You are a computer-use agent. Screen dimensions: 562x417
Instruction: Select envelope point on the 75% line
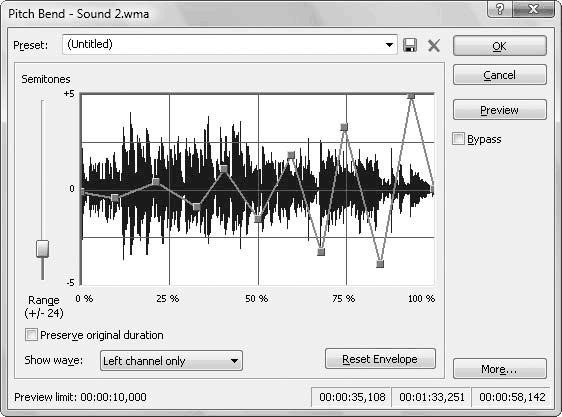click(344, 127)
